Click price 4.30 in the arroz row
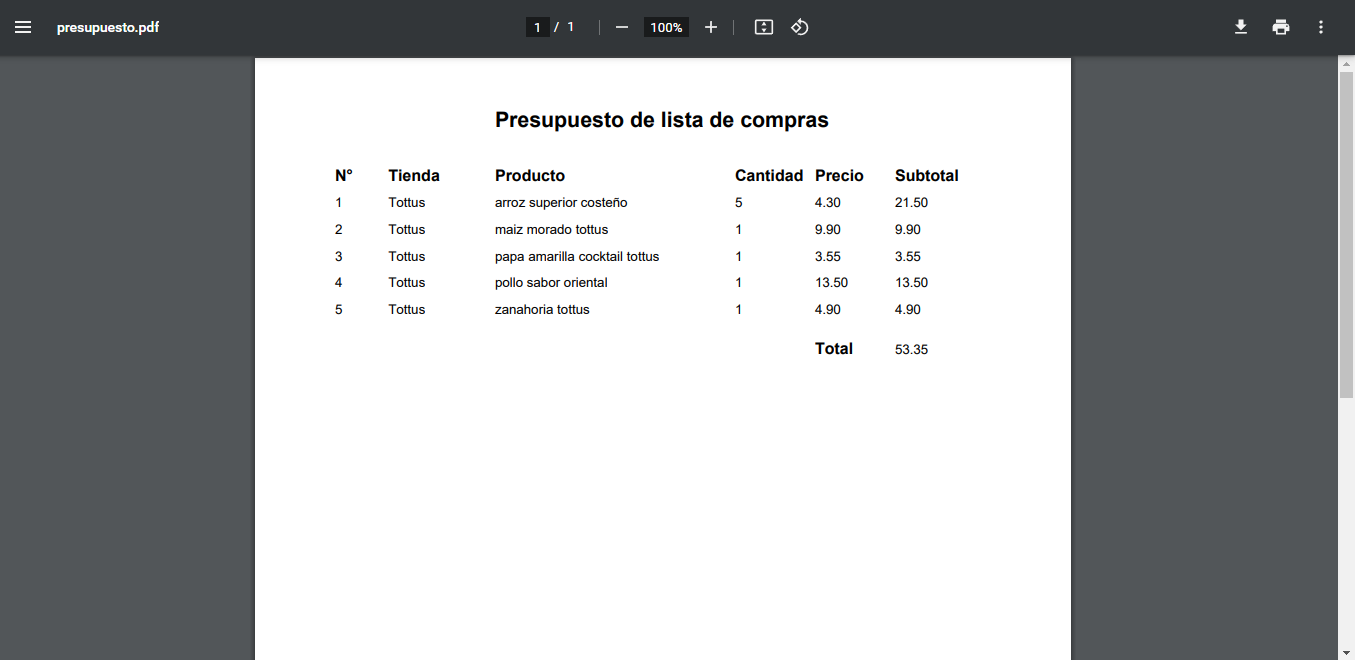The height and width of the screenshot is (660, 1355). click(x=828, y=202)
